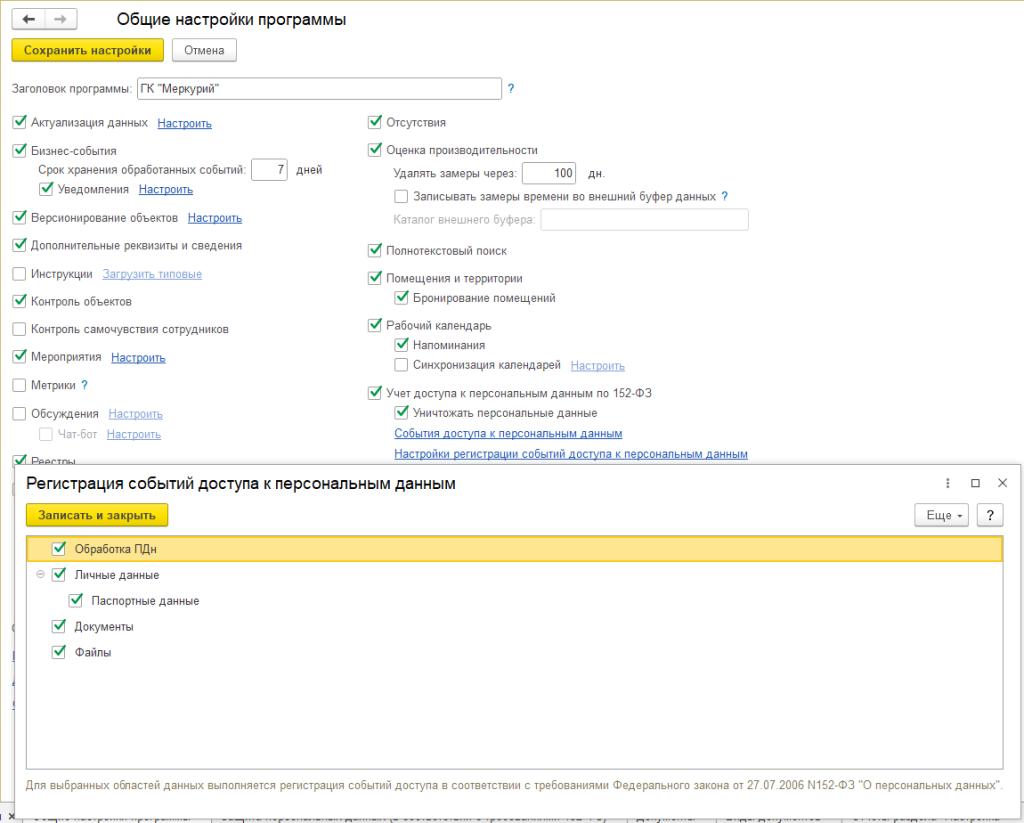This screenshot has width=1024, height=823.
Task: Open the Еще dropdown menu
Action: [942, 515]
